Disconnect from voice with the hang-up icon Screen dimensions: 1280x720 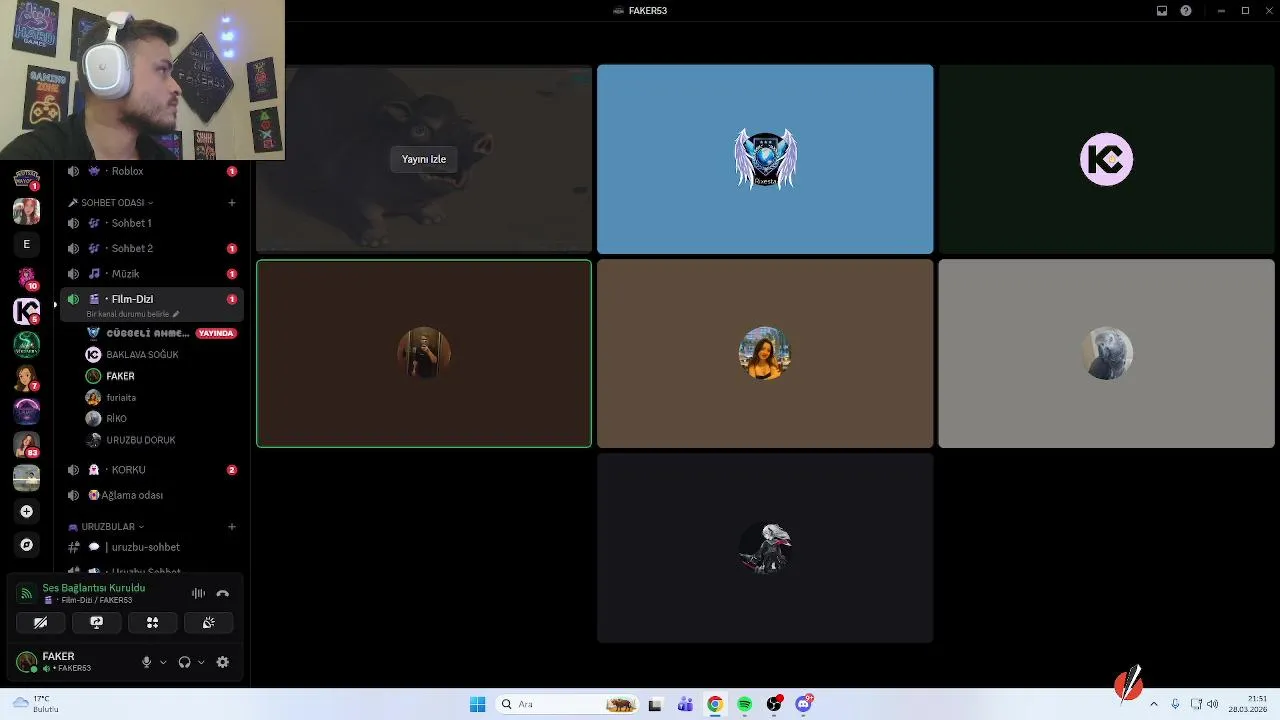coord(222,593)
